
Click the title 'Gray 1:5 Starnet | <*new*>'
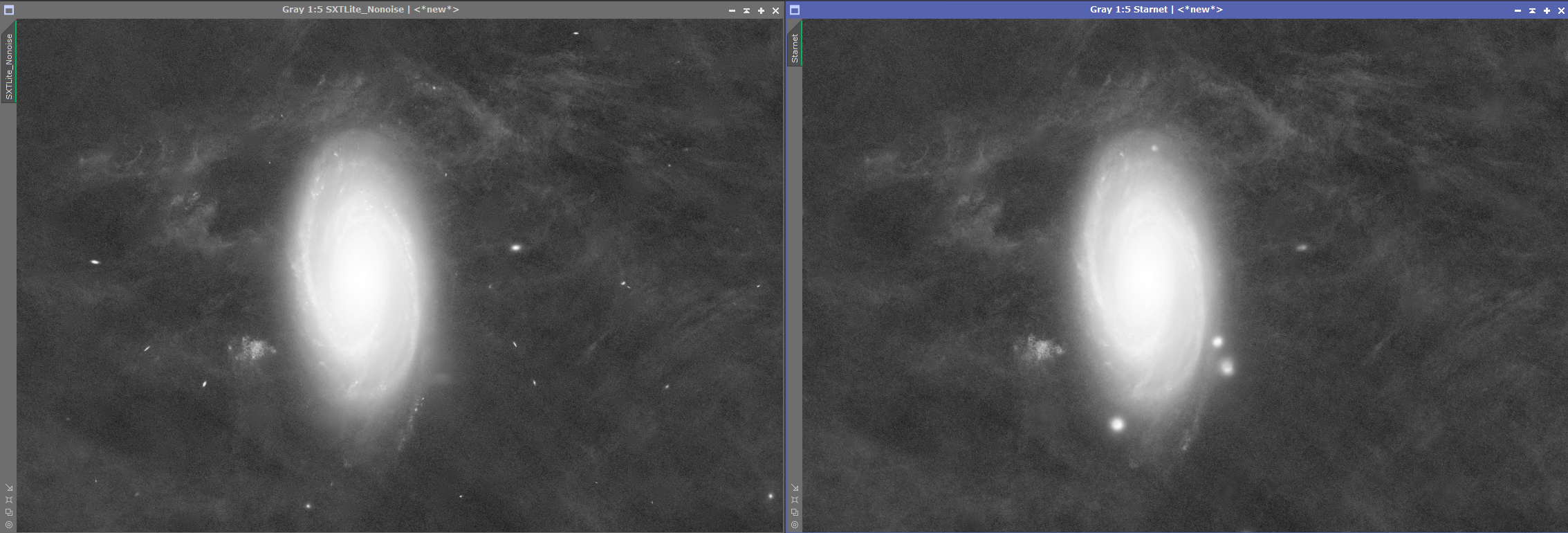(x=1156, y=10)
